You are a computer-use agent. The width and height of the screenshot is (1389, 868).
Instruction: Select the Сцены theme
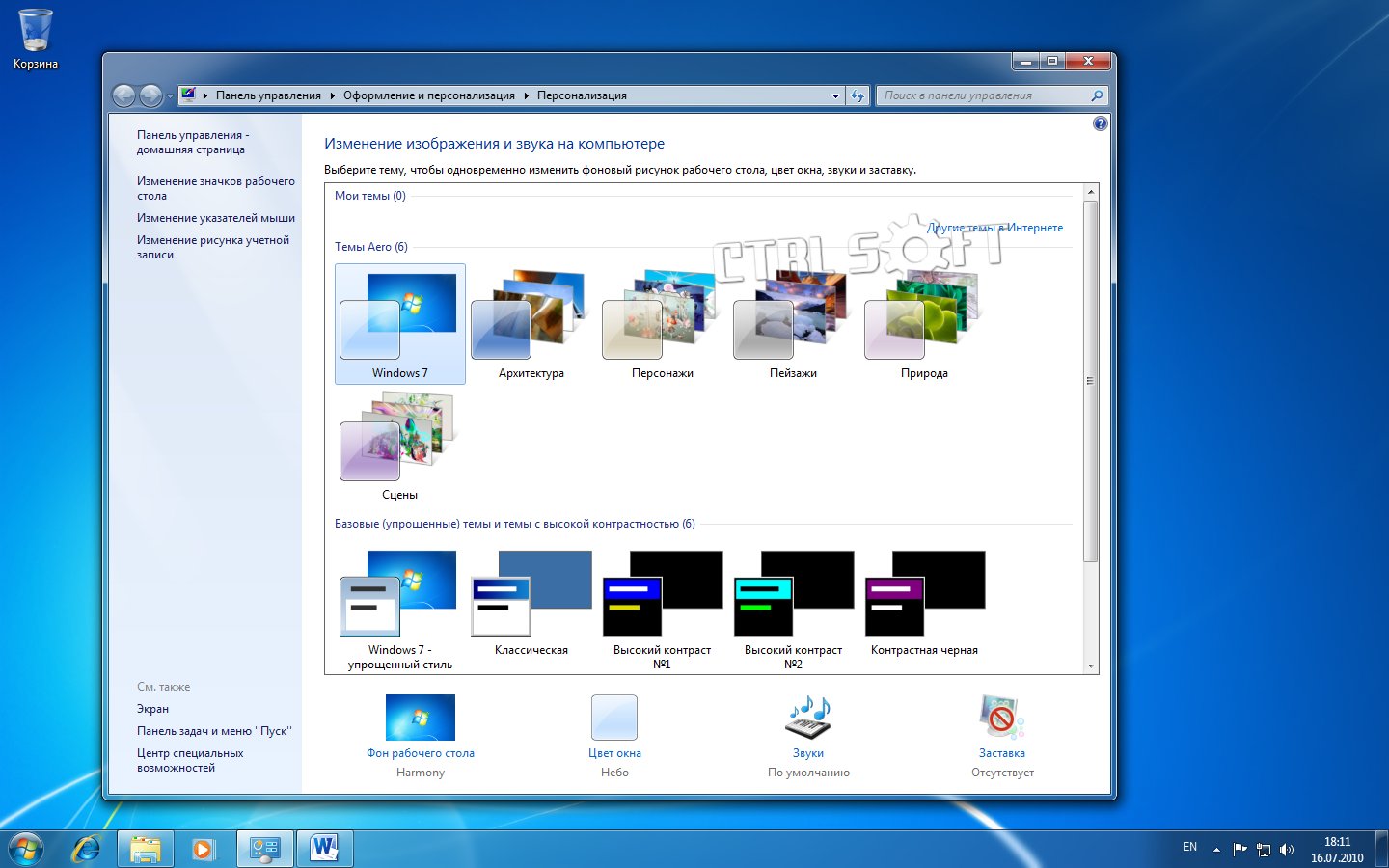400,445
